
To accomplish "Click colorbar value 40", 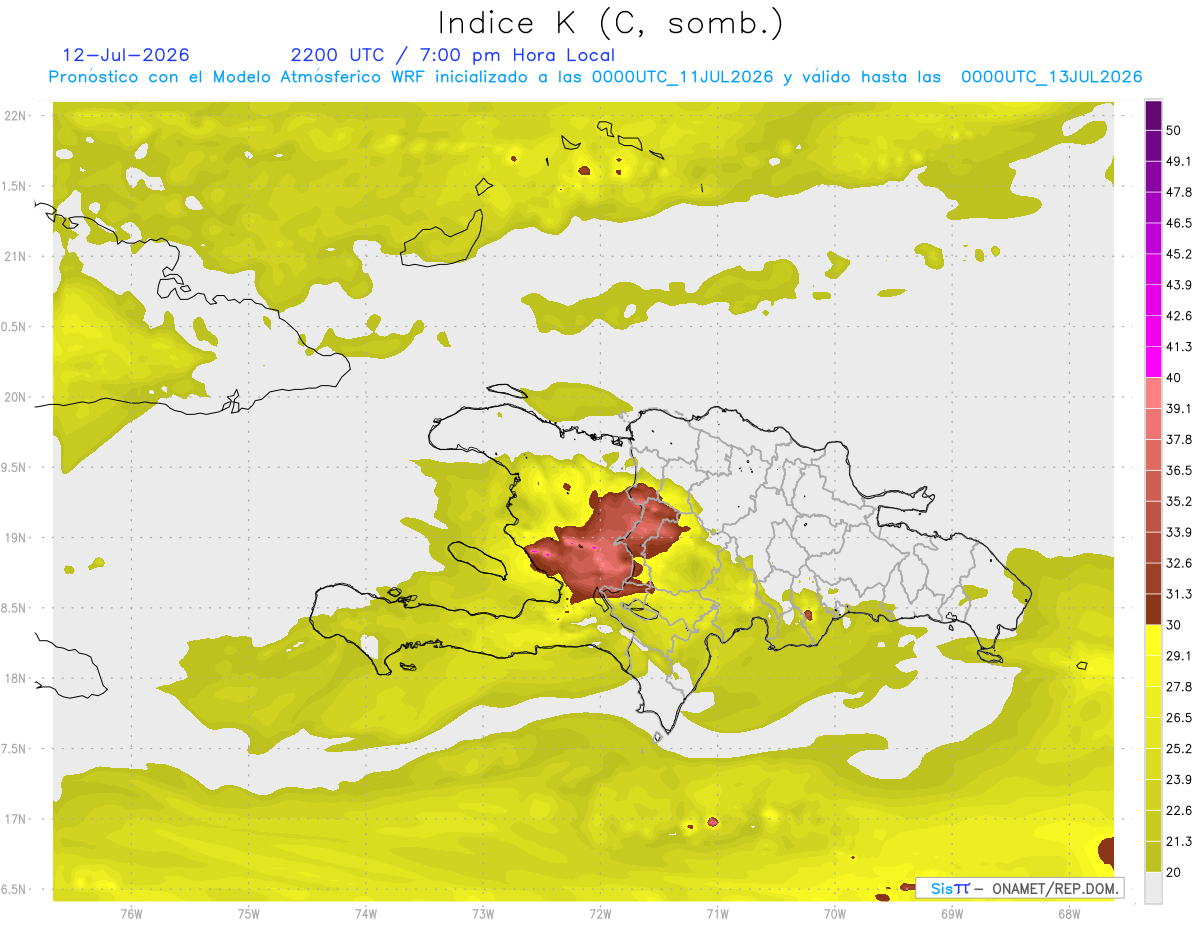I will click(x=1174, y=378).
